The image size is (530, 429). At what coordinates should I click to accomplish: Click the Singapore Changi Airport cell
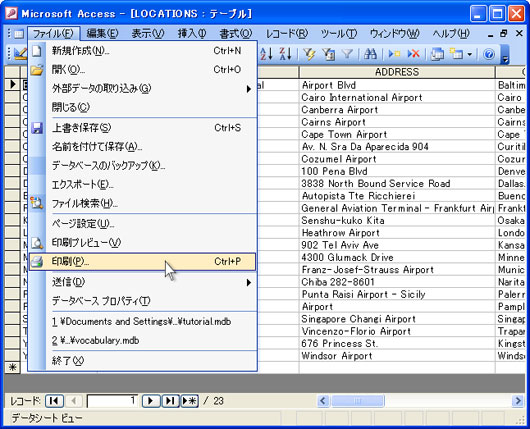pyautogui.click(x=397, y=319)
